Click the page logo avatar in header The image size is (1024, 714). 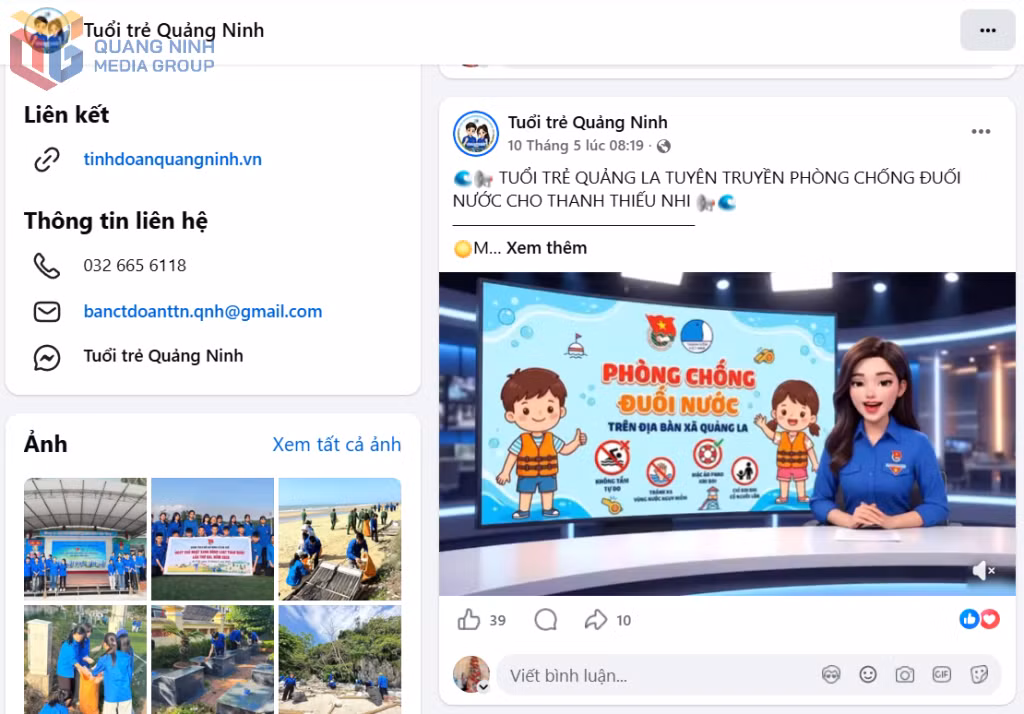(47, 30)
